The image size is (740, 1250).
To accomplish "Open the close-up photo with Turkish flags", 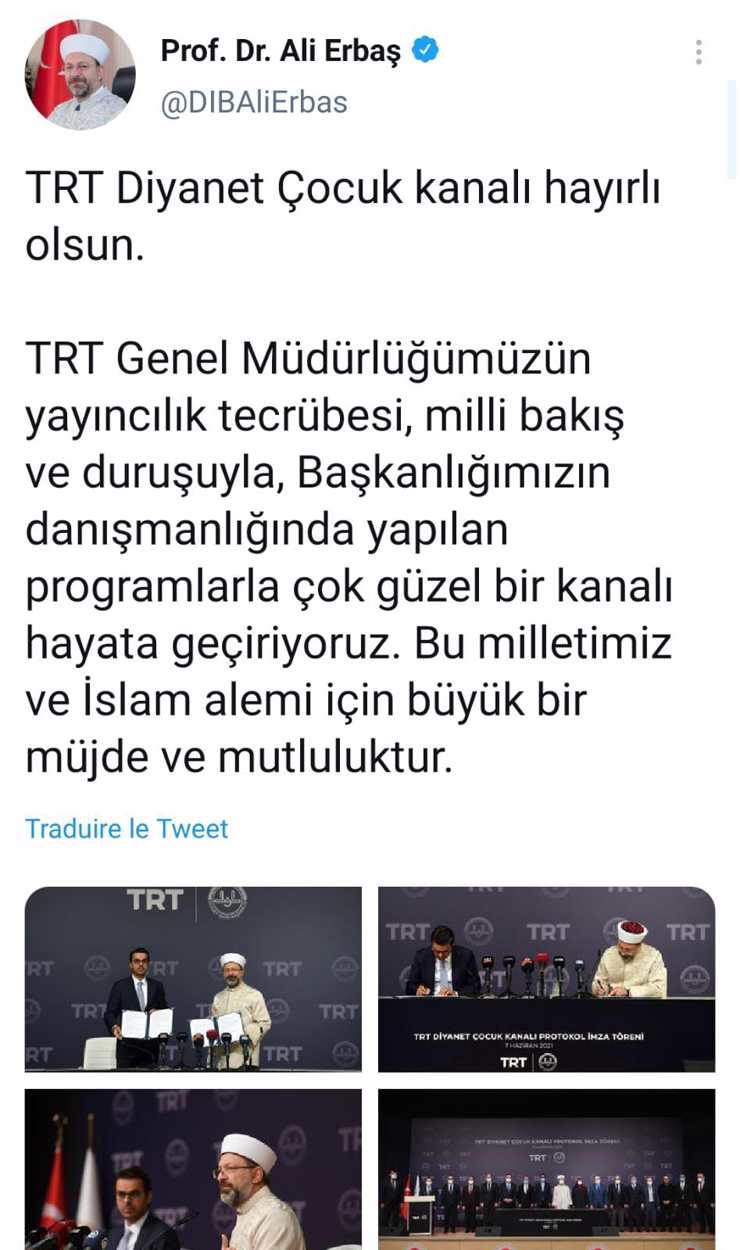I will (x=193, y=1169).
